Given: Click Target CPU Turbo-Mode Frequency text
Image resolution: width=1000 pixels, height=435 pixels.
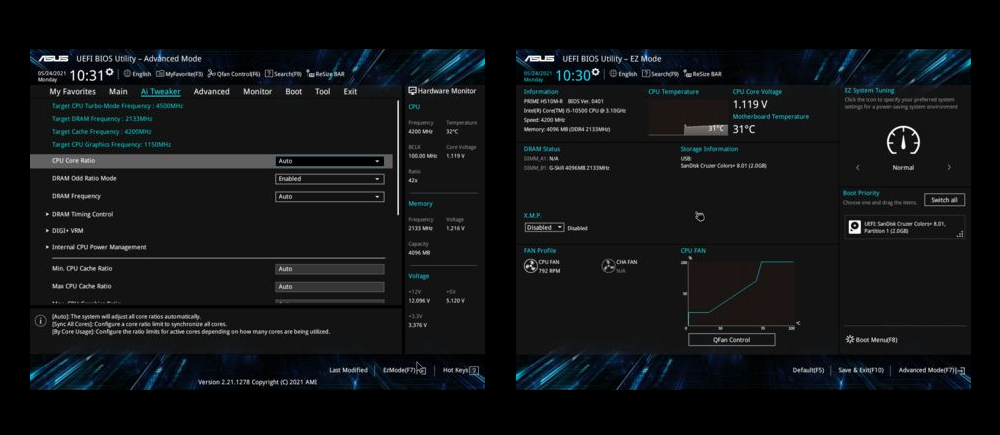Looking at the screenshot, I should (x=117, y=106).
